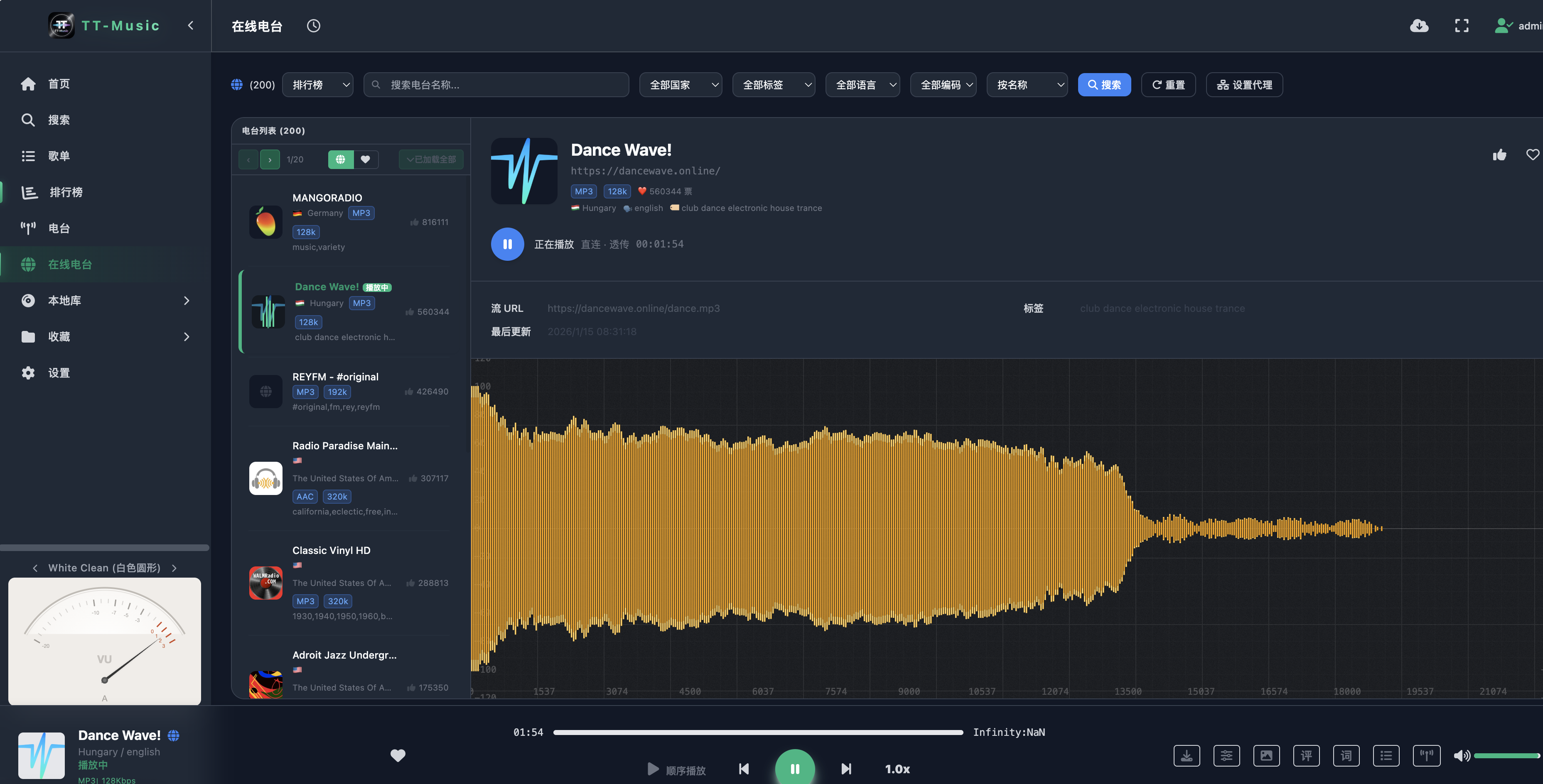This screenshot has height=784, width=1543.
Task: Adjust the green volume slider
Action: click(x=1506, y=756)
